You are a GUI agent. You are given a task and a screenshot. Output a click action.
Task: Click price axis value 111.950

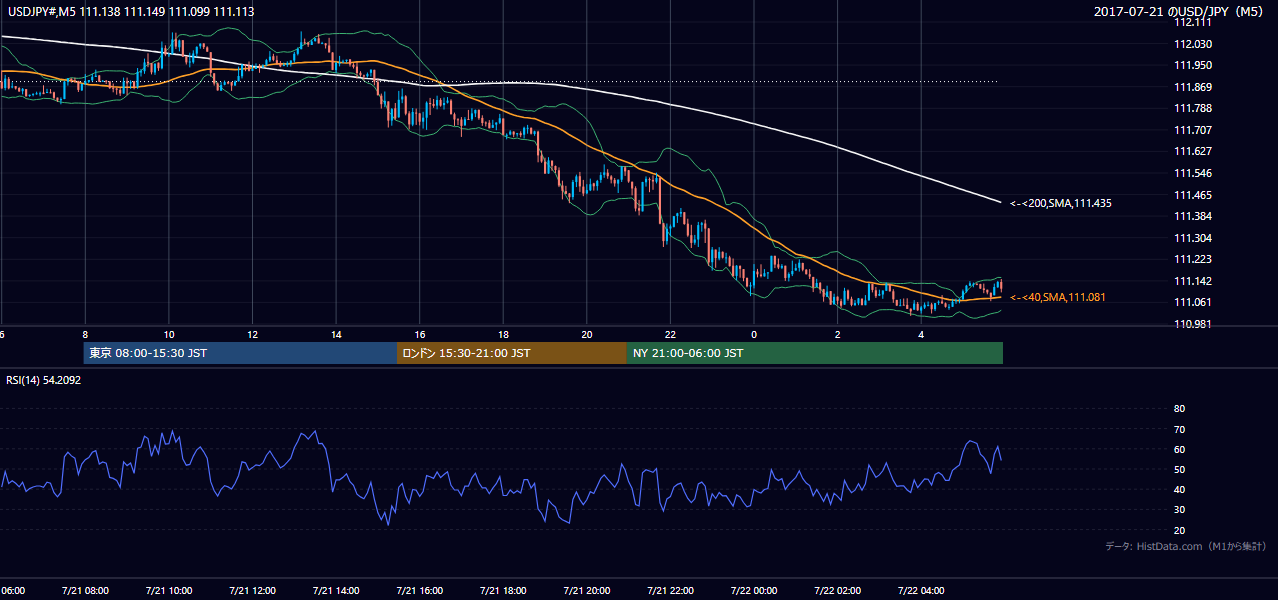coord(1193,65)
